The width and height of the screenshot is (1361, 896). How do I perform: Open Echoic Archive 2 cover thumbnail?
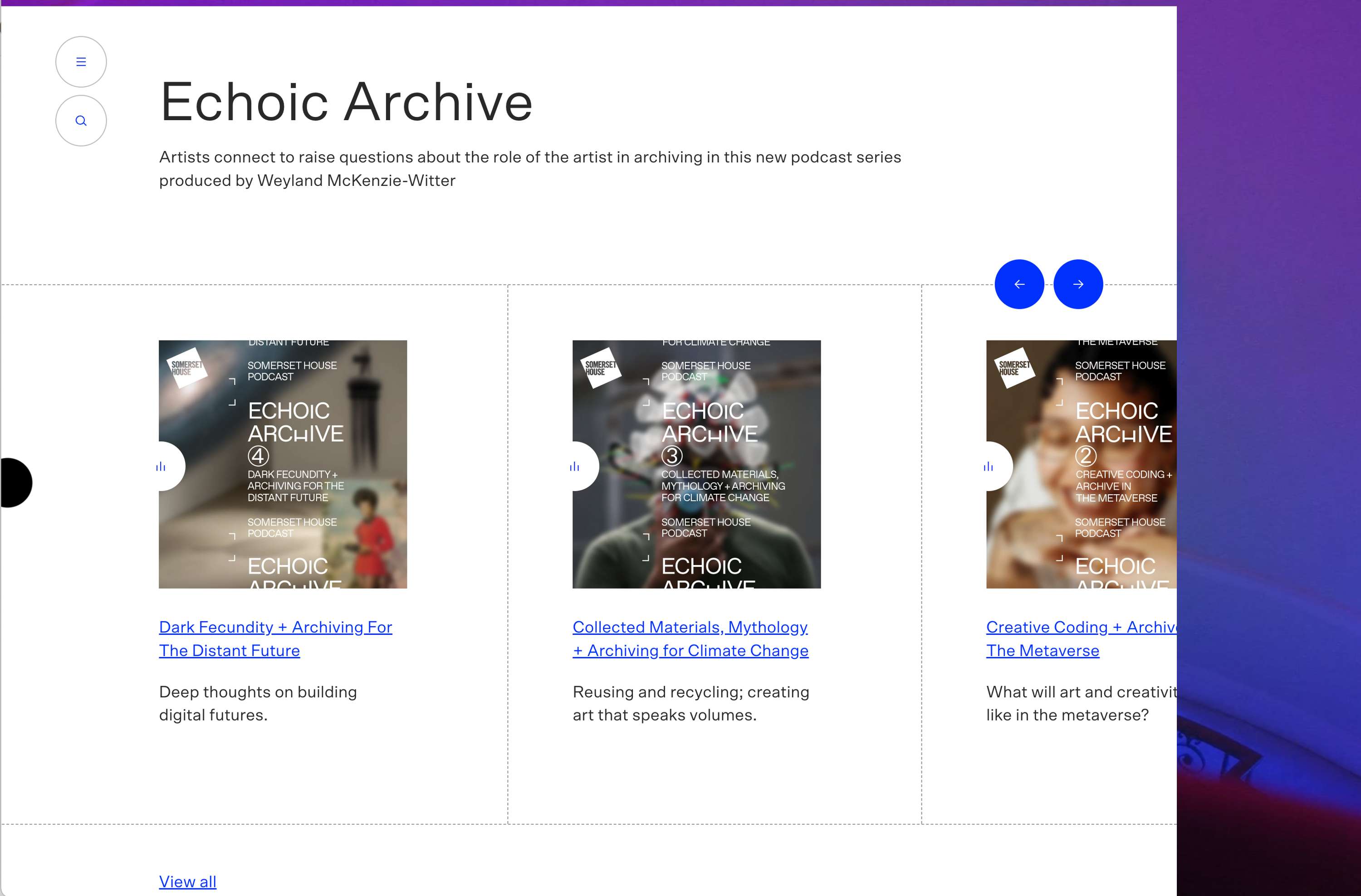point(1082,464)
